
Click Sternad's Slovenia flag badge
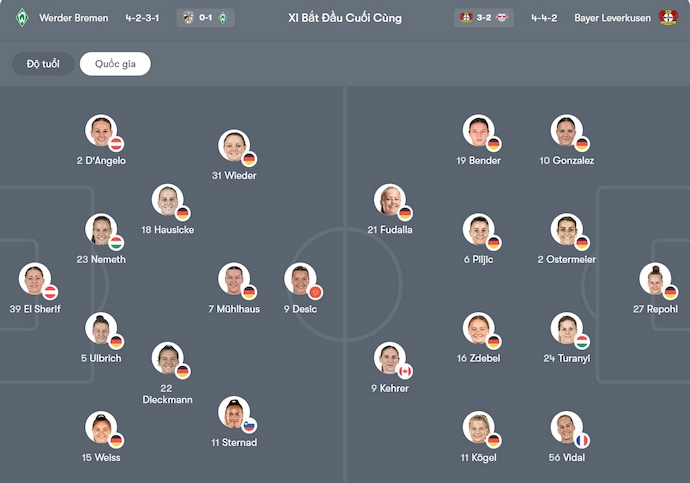[249, 425]
